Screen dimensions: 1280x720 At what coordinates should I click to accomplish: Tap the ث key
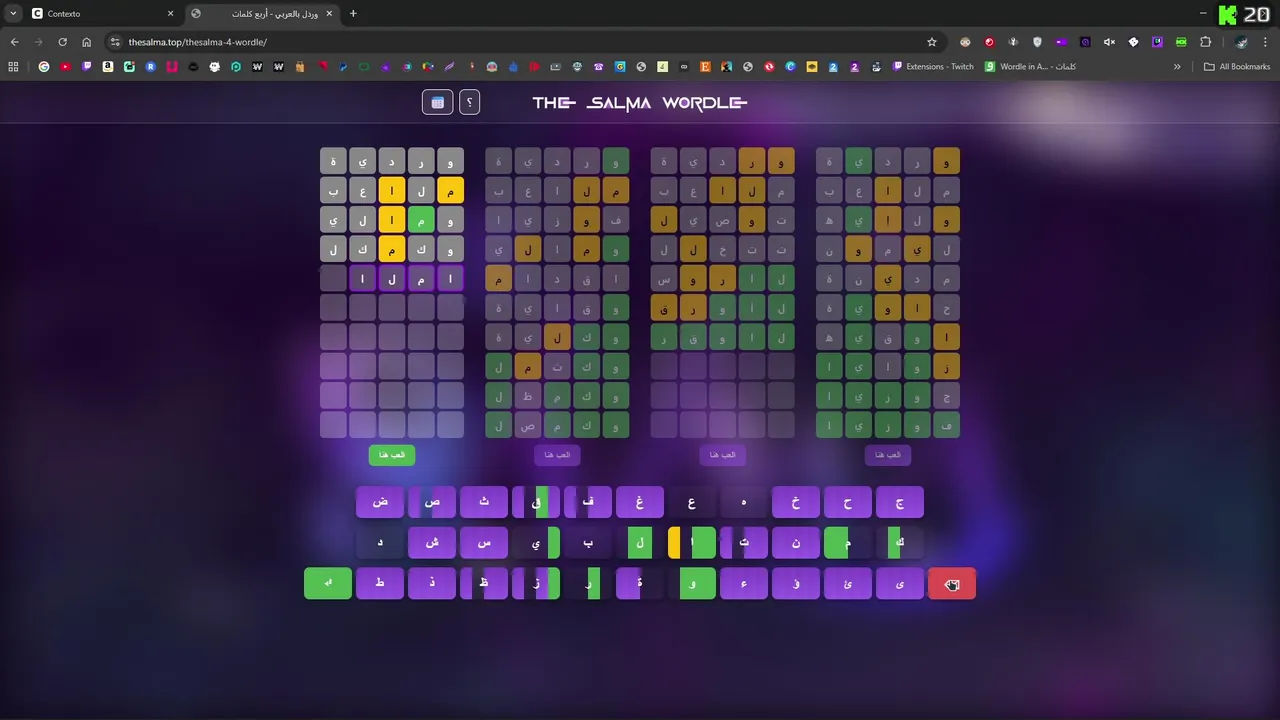(x=484, y=502)
